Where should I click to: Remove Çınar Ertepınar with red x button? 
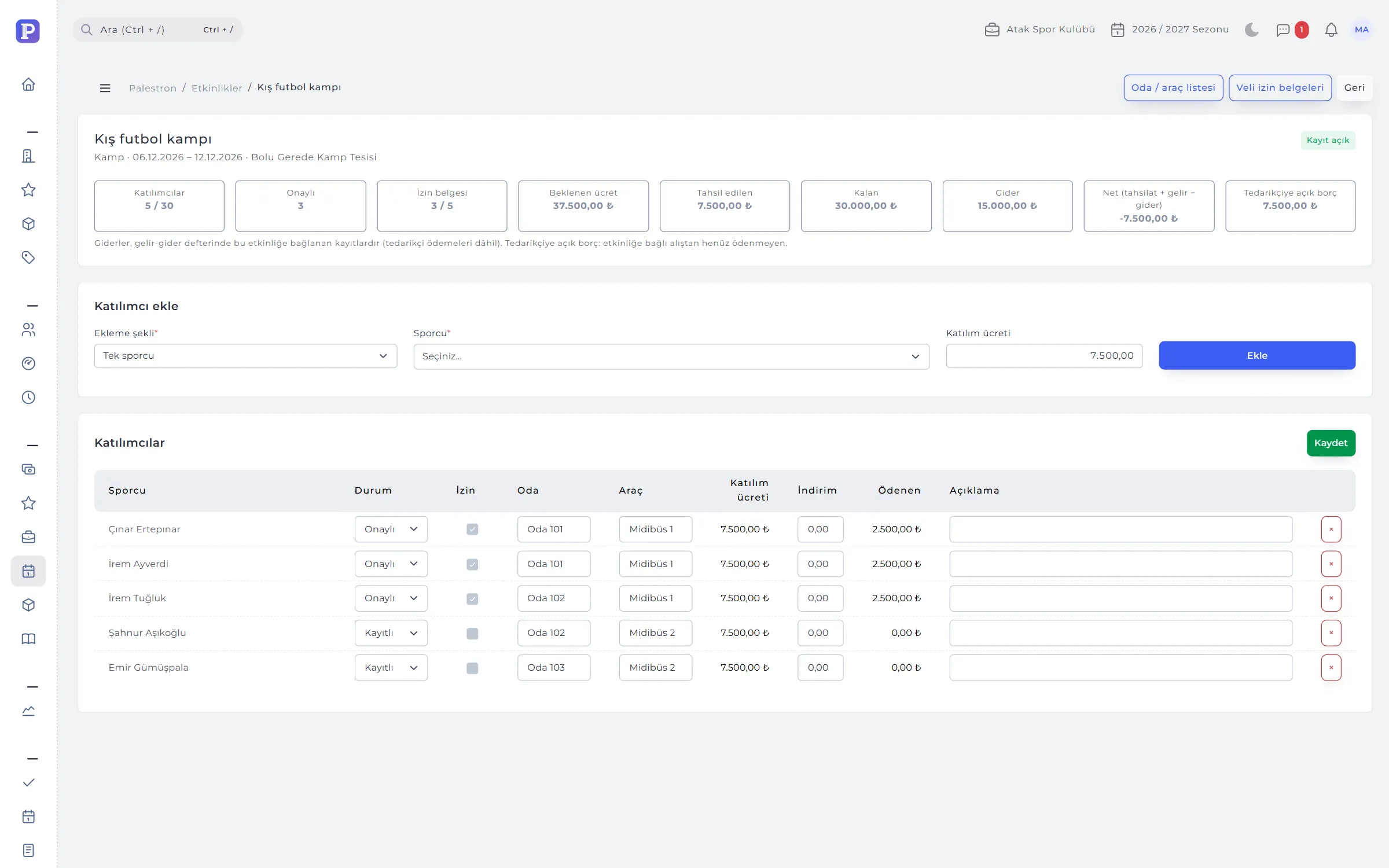(1331, 529)
